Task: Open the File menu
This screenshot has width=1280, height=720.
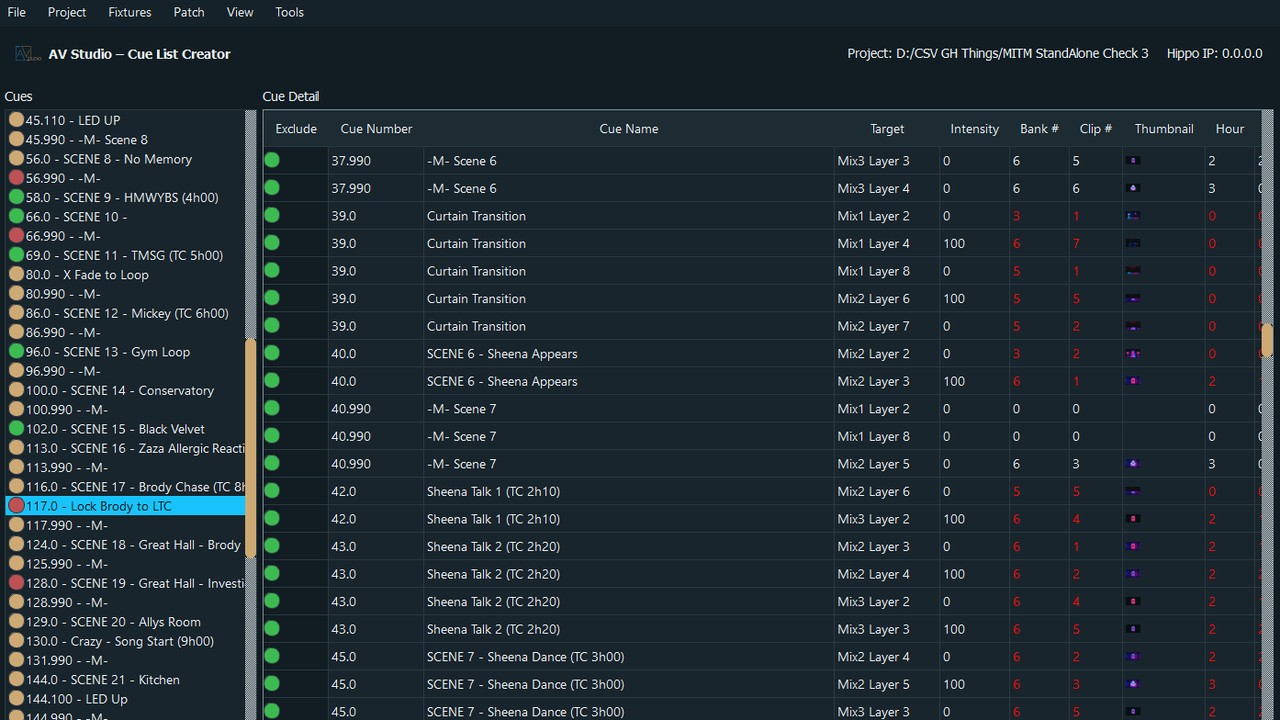Action: coord(16,12)
